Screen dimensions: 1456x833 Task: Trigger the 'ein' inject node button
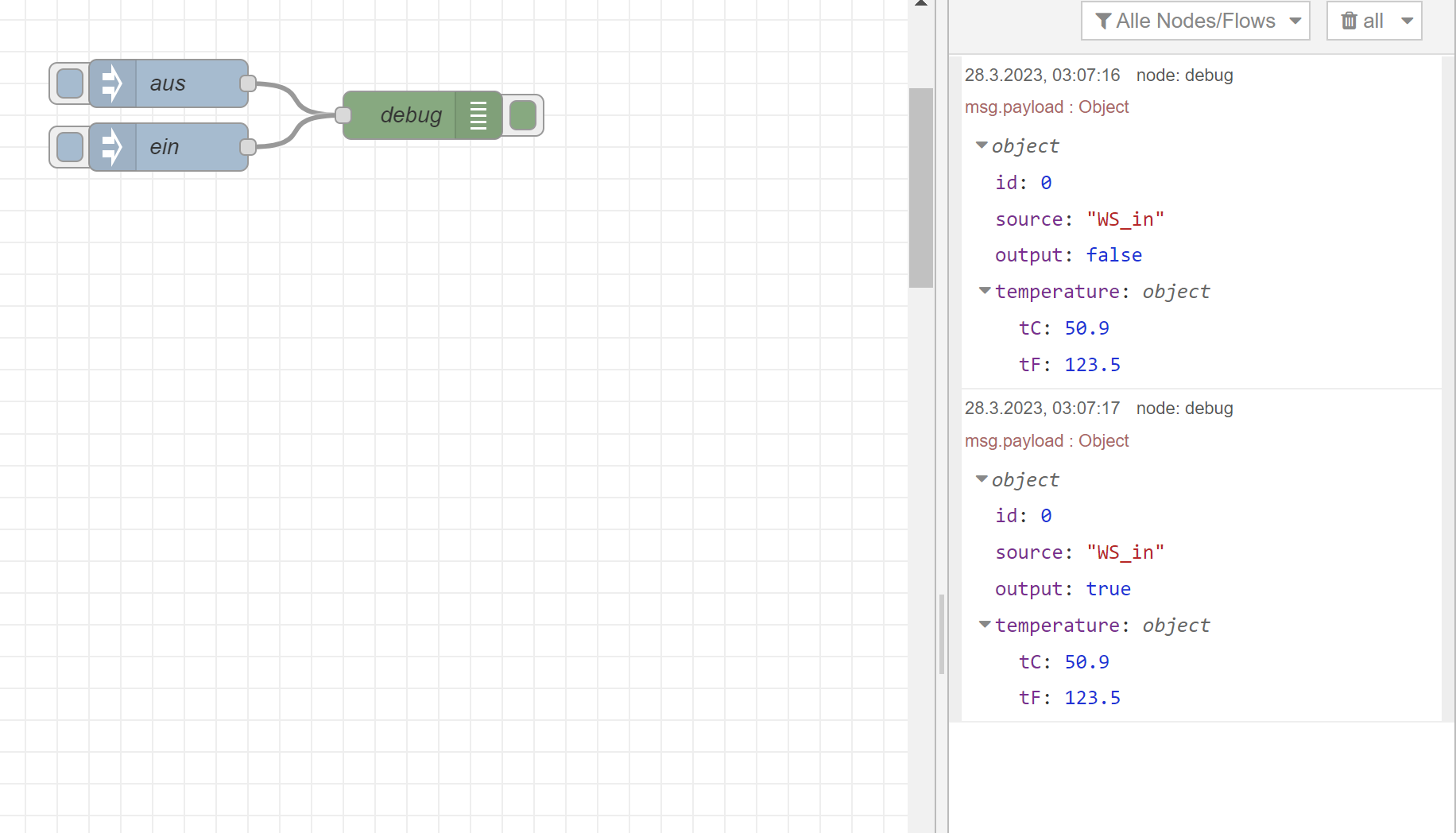pos(70,147)
